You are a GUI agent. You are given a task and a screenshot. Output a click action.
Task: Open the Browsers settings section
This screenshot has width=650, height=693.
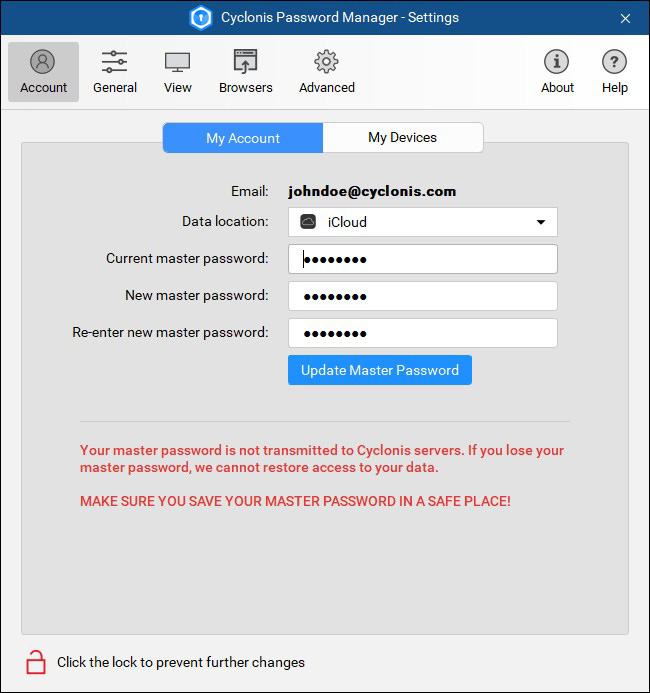click(x=246, y=72)
